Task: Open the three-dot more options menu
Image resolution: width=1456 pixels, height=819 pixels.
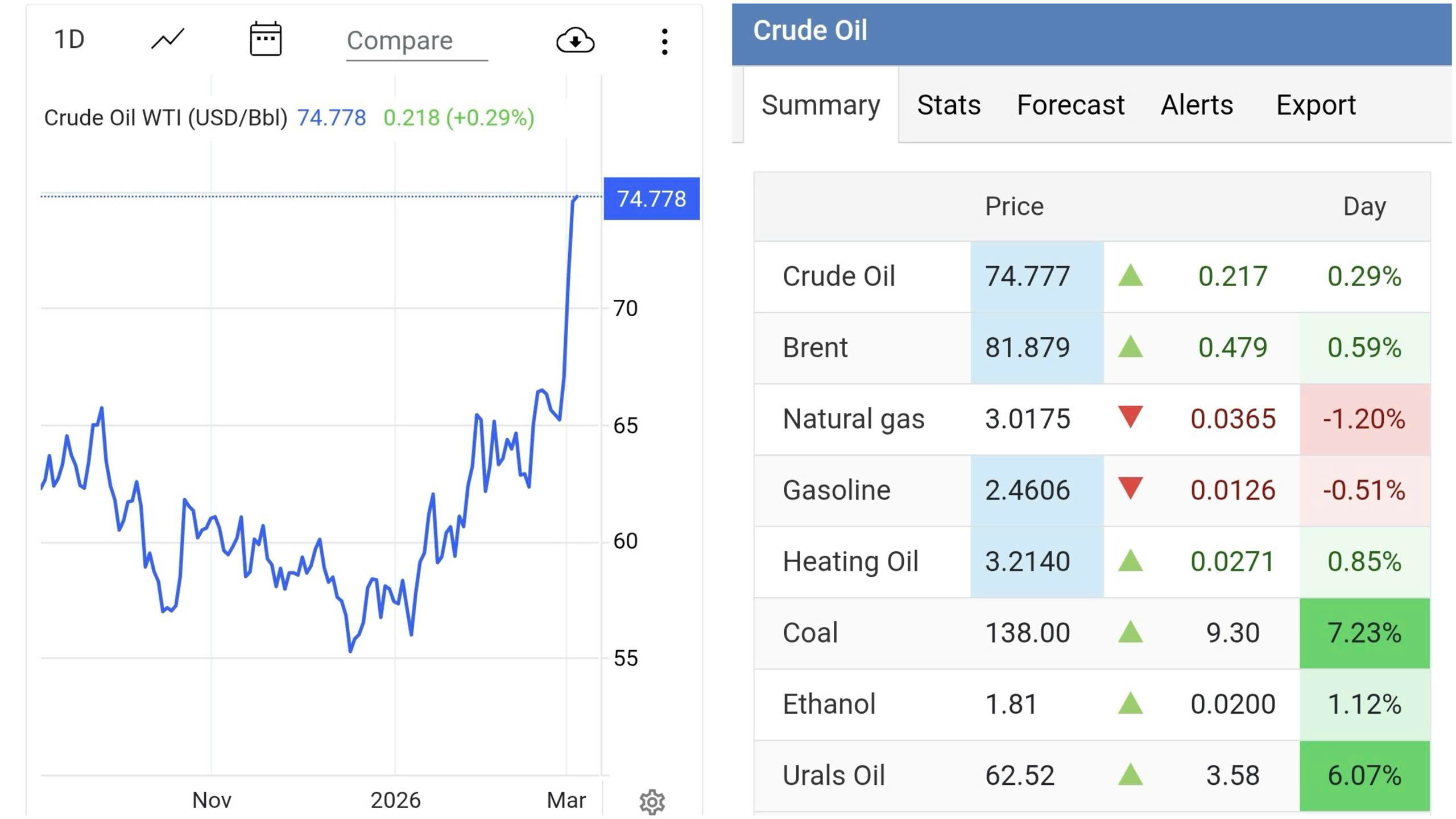Action: (x=664, y=42)
